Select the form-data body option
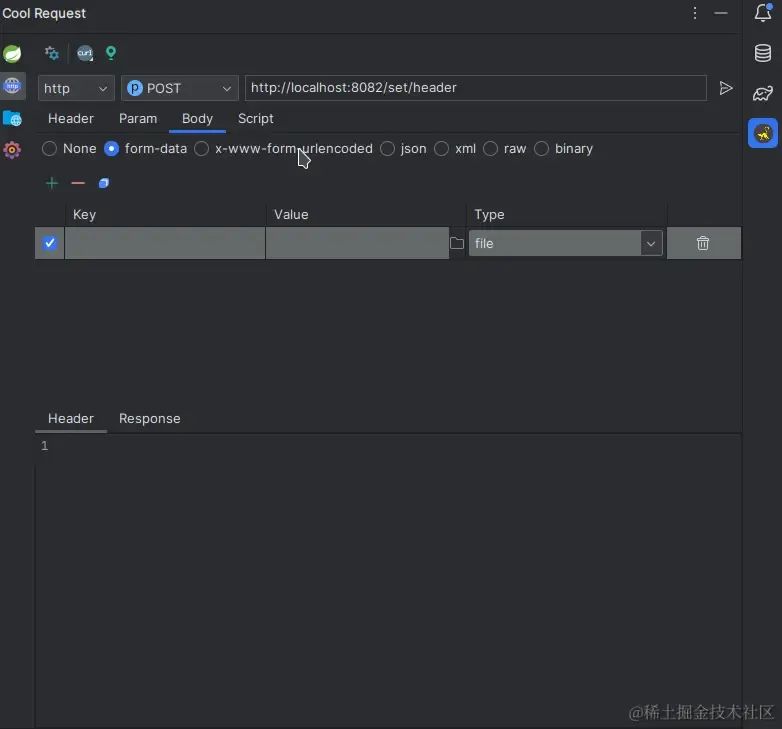 tap(145, 149)
